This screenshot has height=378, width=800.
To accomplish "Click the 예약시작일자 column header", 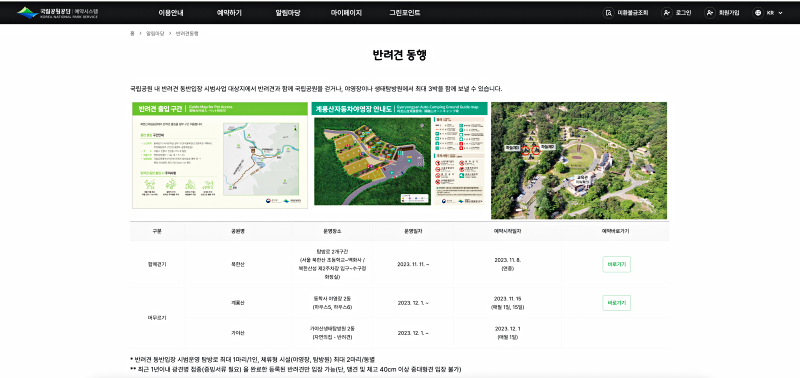I will tap(507, 231).
